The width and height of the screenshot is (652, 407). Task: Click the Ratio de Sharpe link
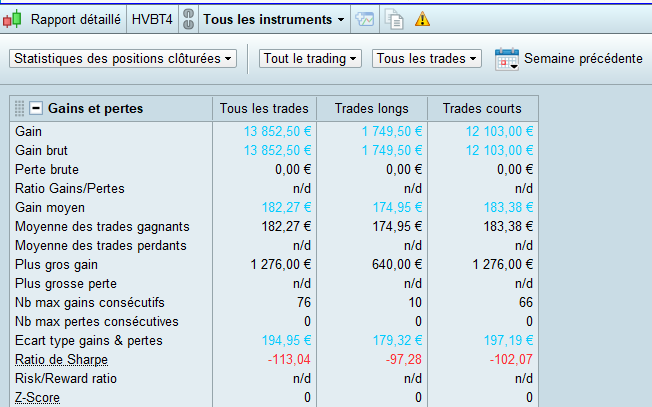click(62, 360)
